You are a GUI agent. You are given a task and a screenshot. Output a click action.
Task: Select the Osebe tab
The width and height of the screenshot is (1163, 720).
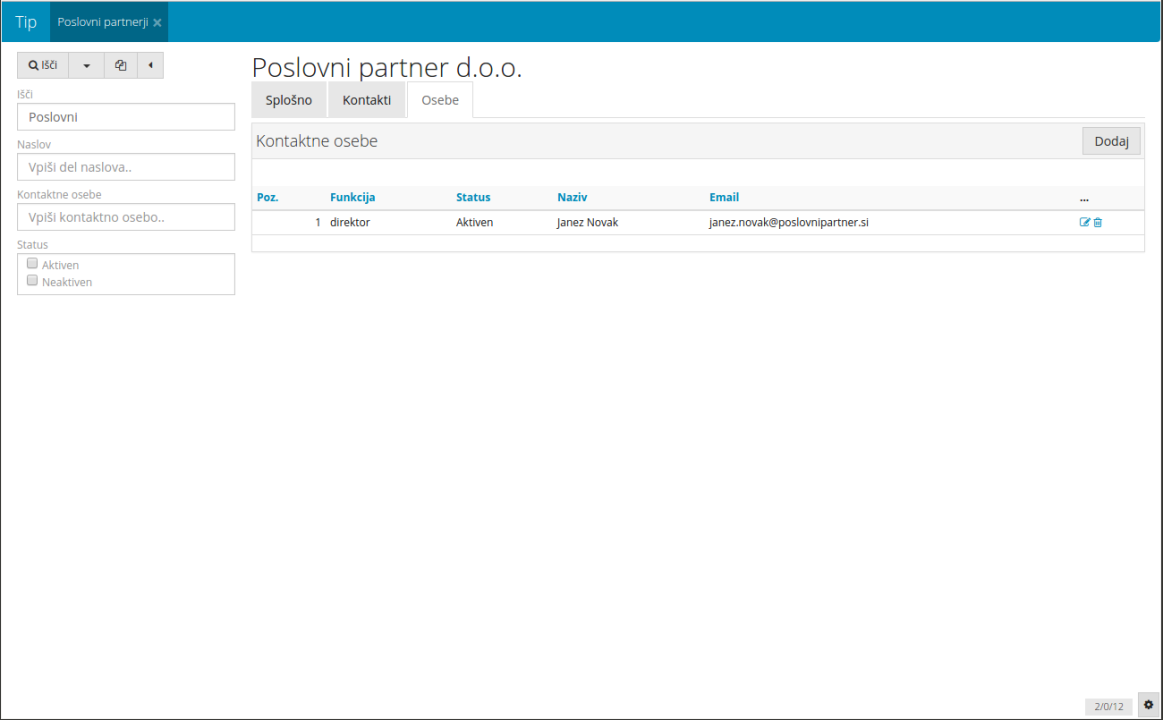440,100
